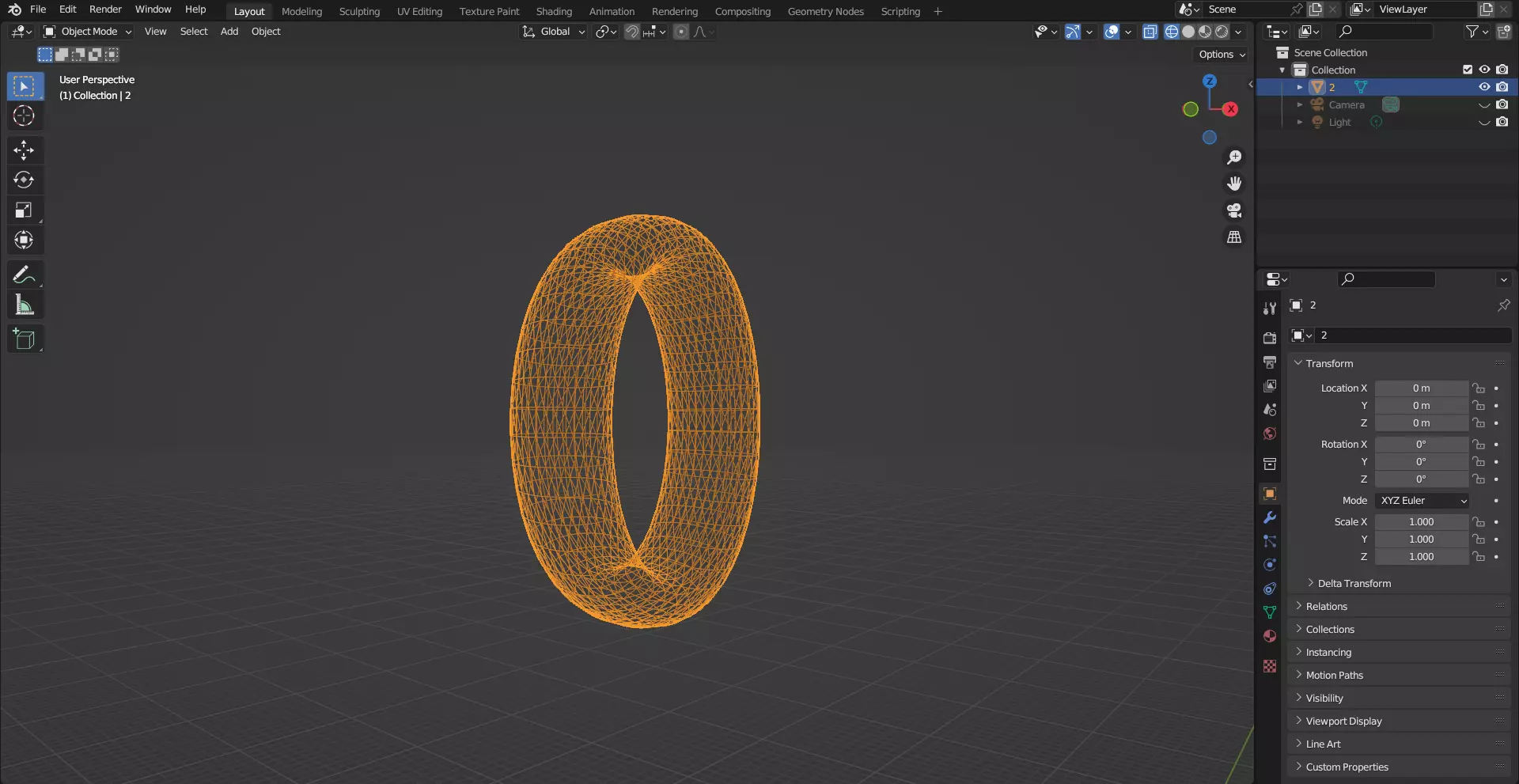
Task: Choose the Move tool
Action: pyautogui.click(x=25, y=150)
